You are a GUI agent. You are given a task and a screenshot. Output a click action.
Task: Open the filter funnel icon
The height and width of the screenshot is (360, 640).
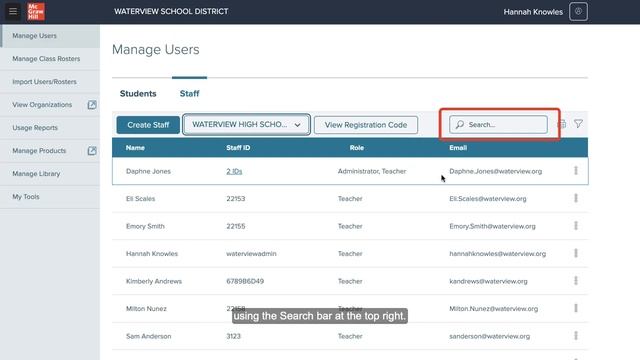[578, 124]
